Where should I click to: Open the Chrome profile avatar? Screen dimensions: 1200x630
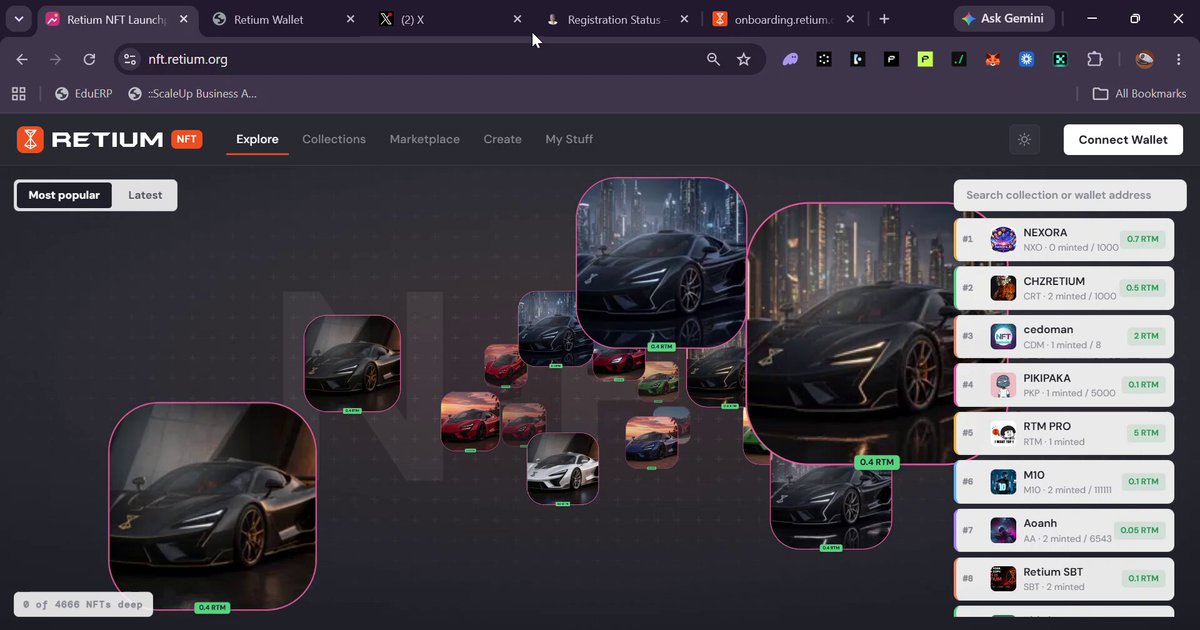point(1145,59)
